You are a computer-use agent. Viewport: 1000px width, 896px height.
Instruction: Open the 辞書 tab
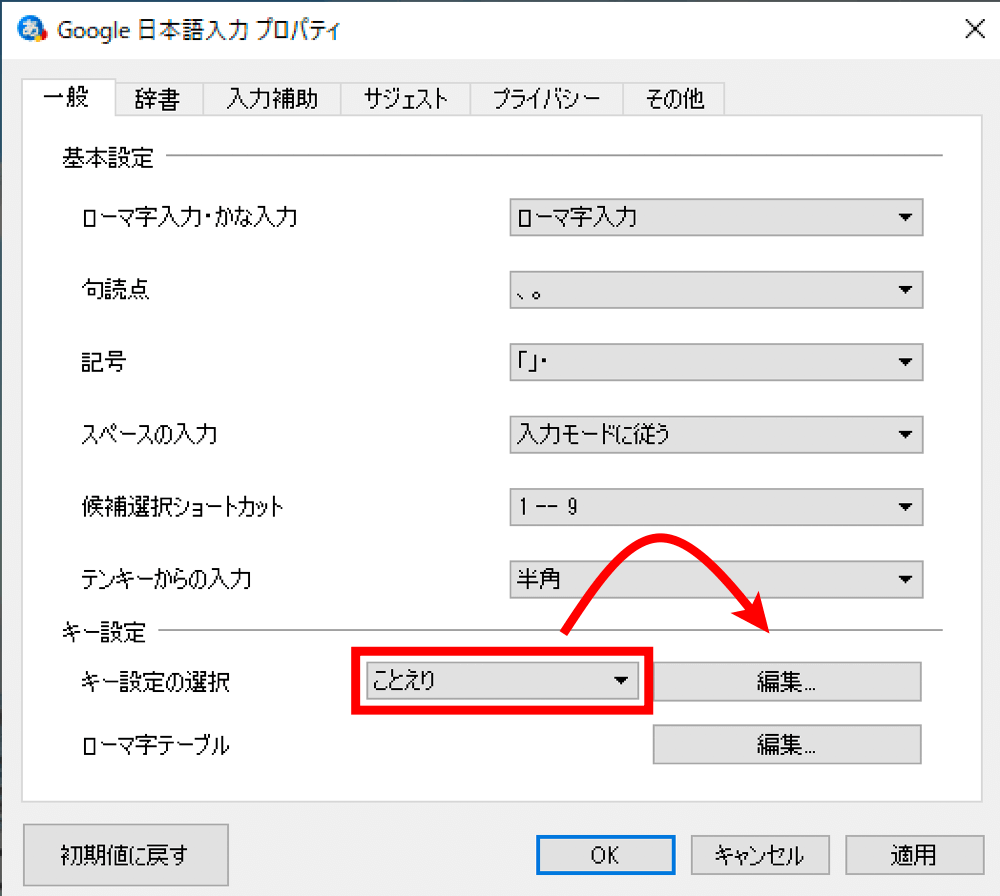pos(158,99)
